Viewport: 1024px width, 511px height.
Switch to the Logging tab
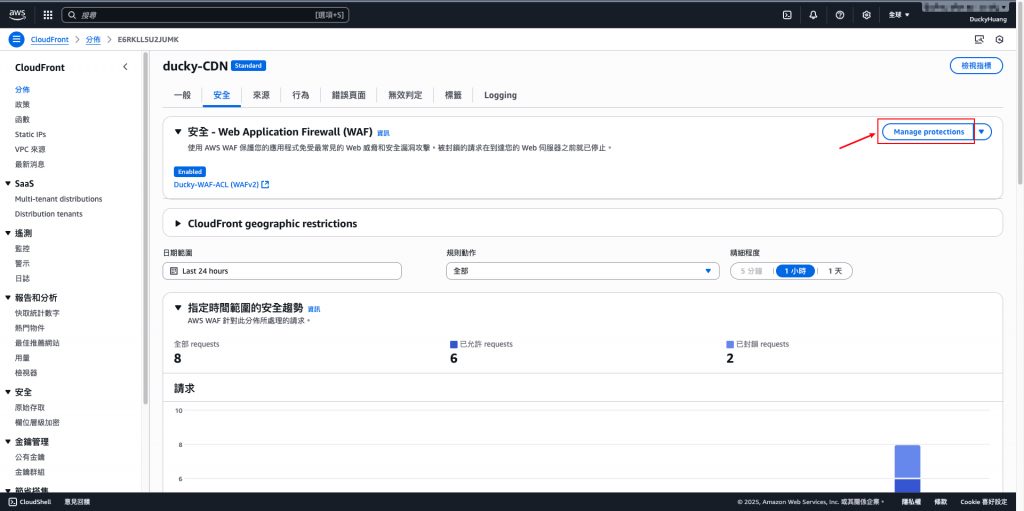(x=500, y=95)
